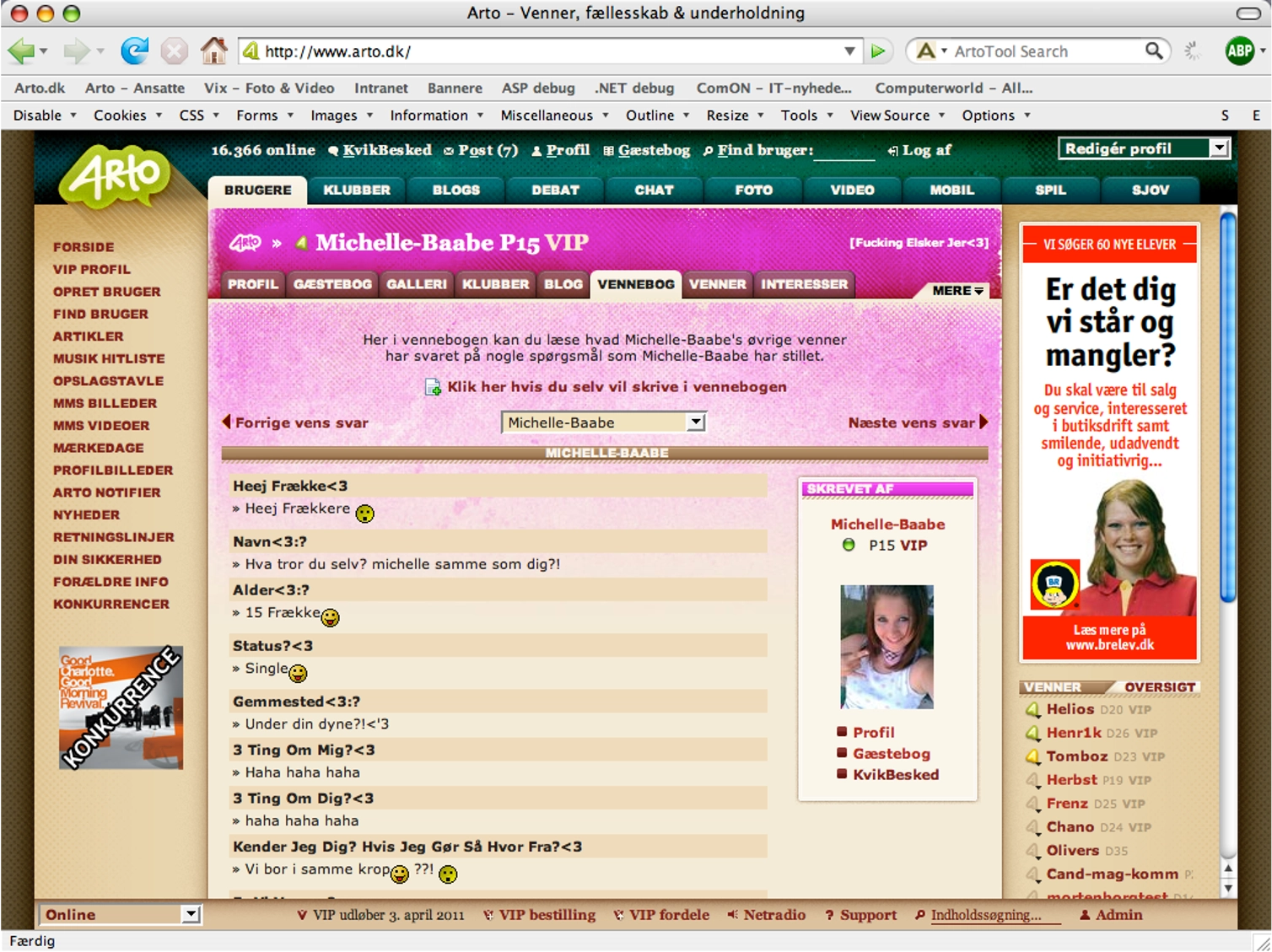Click the online status icon next to Helios

coord(1032,709)
